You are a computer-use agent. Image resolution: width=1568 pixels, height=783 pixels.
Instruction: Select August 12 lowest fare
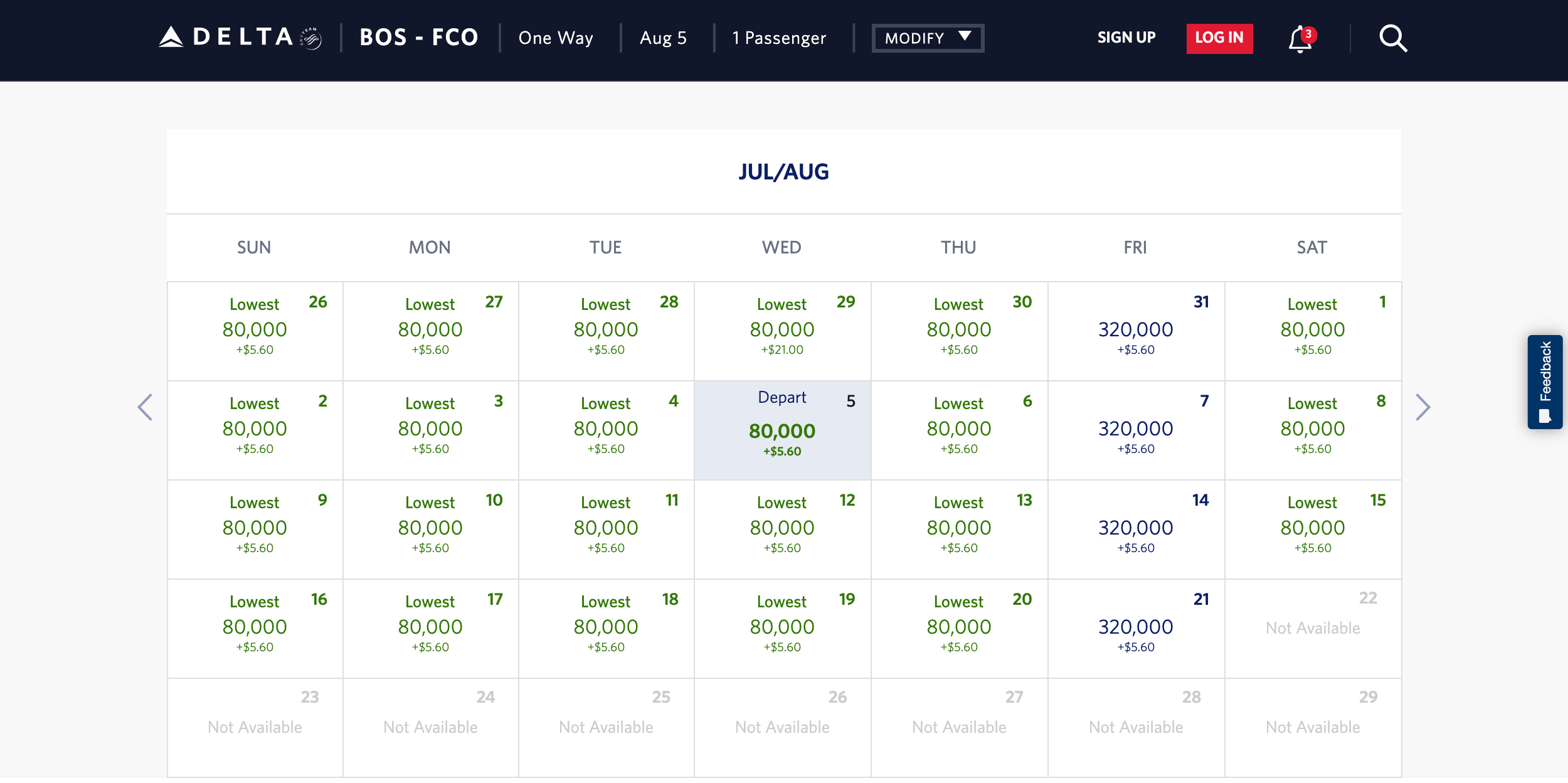(782, 530)
